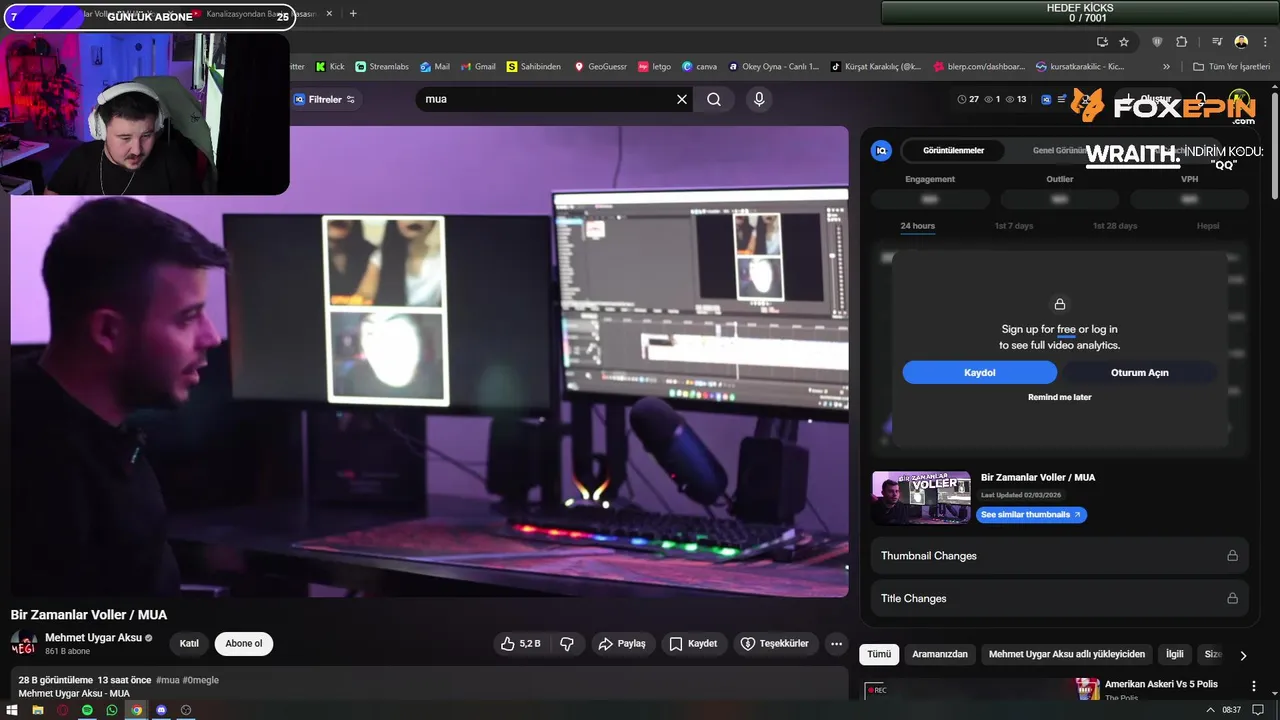Select the Aramanızdan filter chip
This screenshot has width=1280, height=720.
tap(940, 654)
